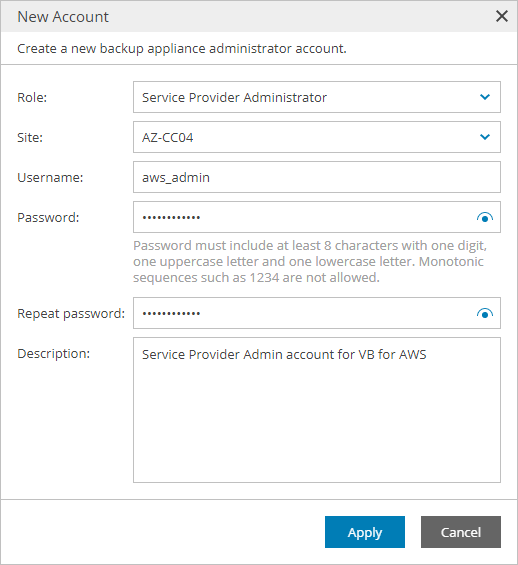Click the 'Description:' label
Image resolution: width=518 pixels, height=565 pixels.
[53, 353]
